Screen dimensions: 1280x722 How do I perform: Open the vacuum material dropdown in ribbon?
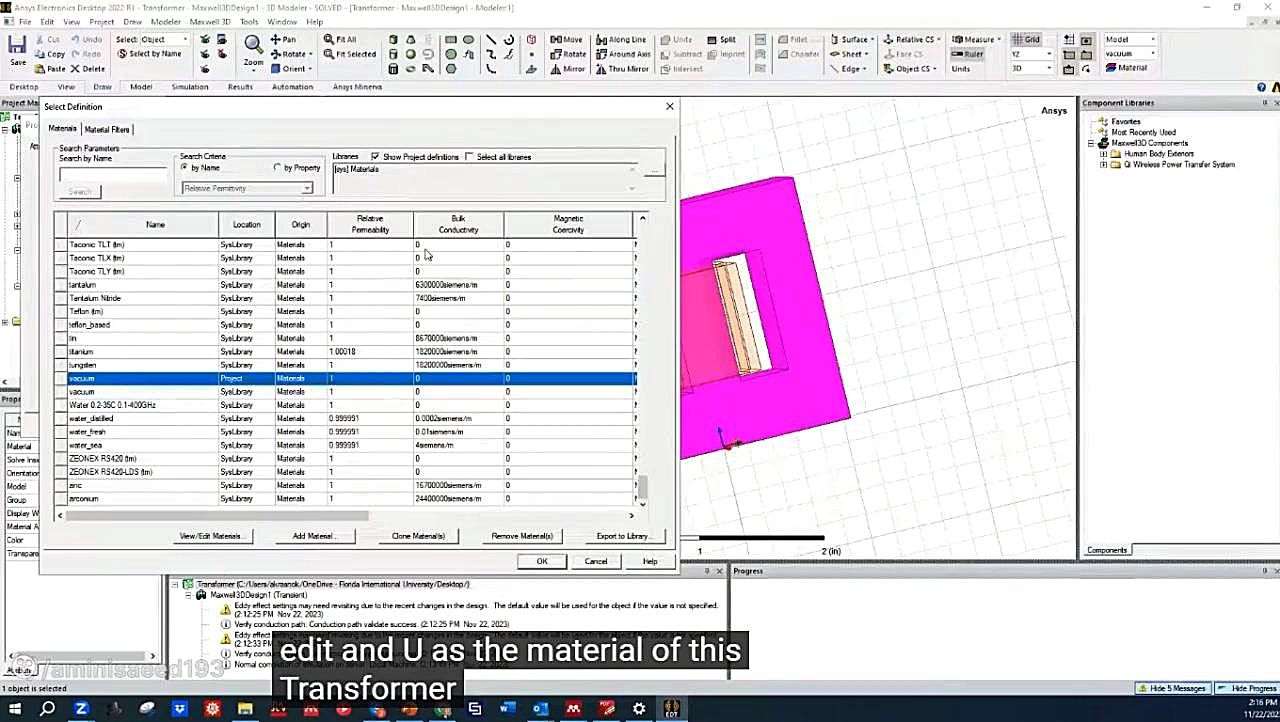pyautogui.click(x=1130, y=54)
